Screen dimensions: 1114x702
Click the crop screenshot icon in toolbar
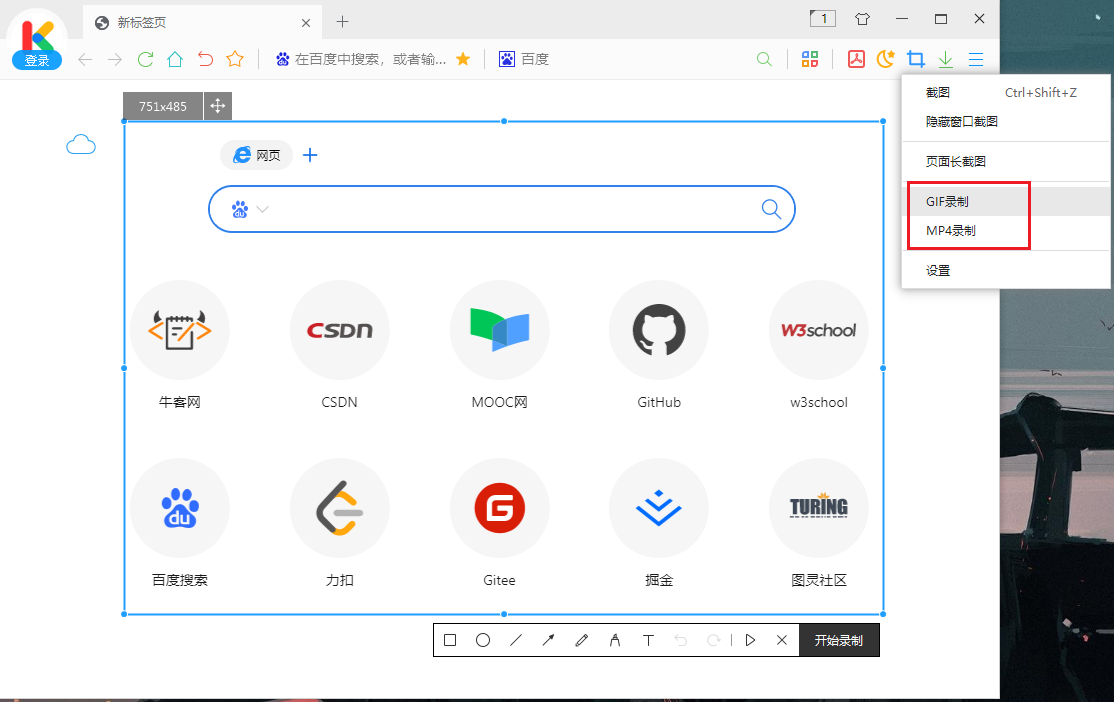pos(915,59)
